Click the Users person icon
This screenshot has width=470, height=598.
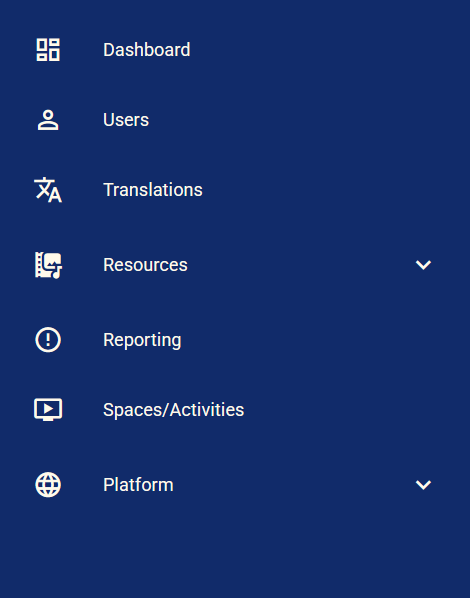click(x=48, y=120)
